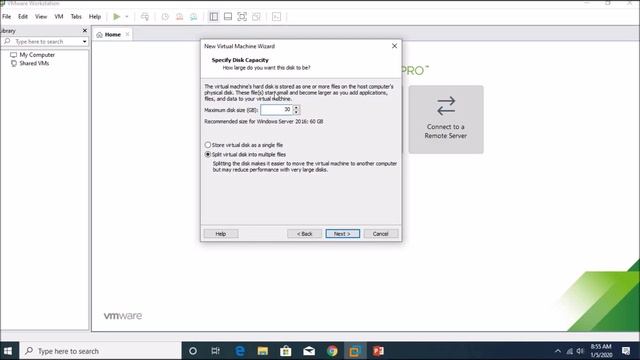Click the Unity mode toolbar icon
The width and height of the screenshot is (640, 360).
[256, 17]
